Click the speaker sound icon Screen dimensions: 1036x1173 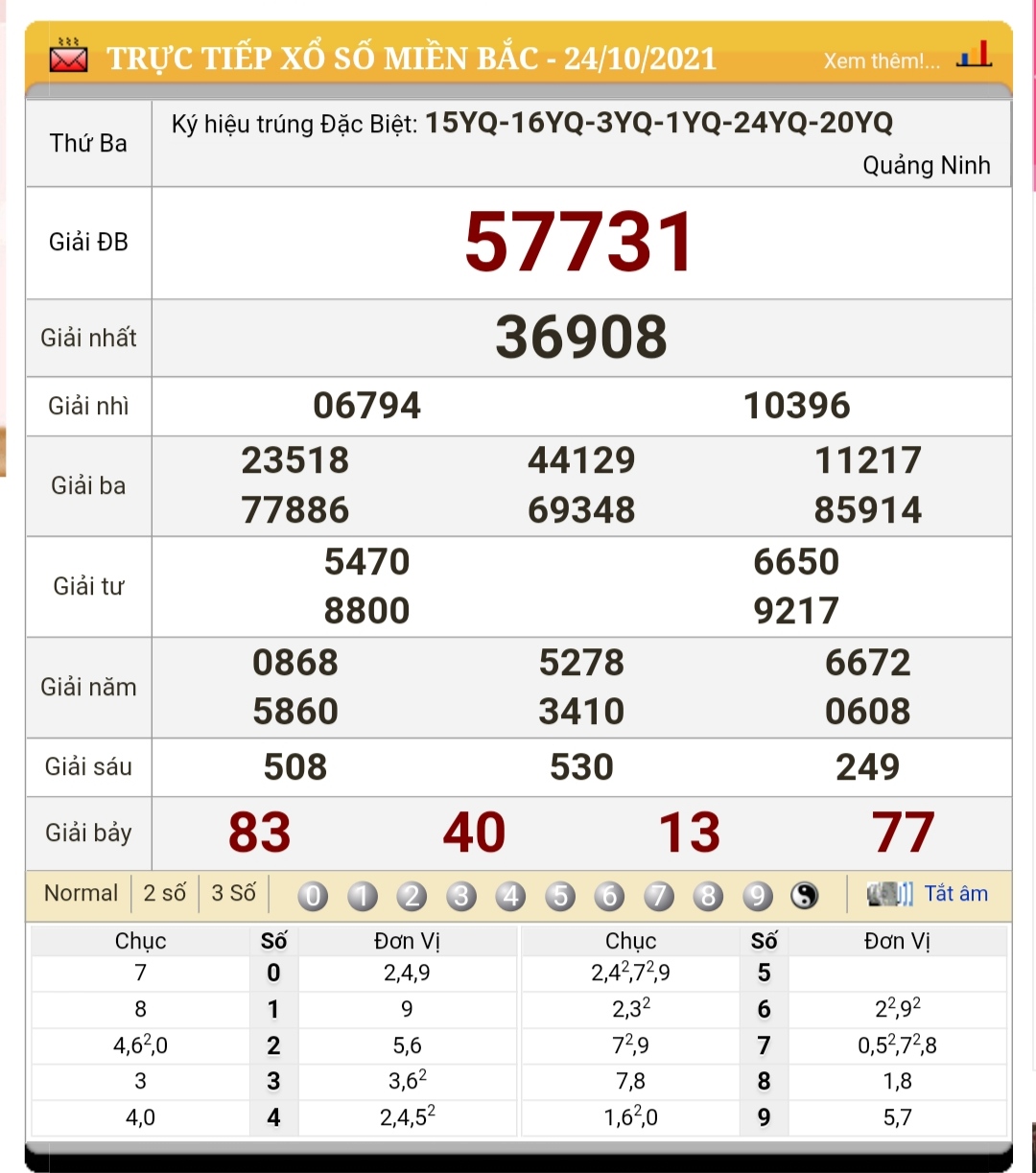[x=889, y=894]
